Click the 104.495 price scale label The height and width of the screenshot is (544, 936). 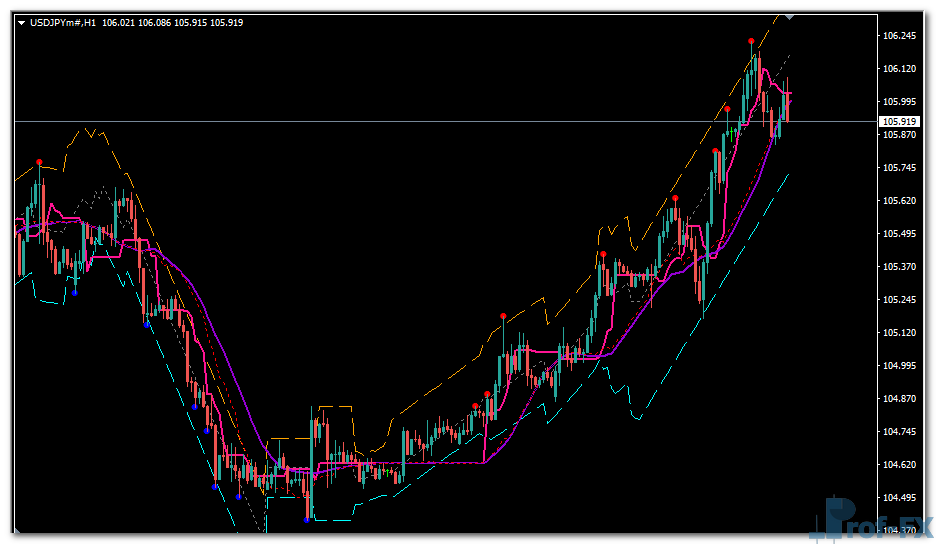(900, 498)
